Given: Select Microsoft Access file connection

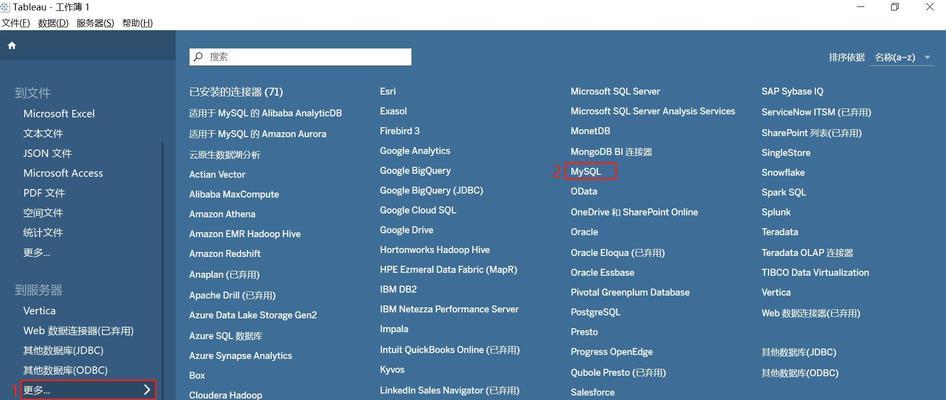Looking at the screenshot, I should tap(63, 173).
